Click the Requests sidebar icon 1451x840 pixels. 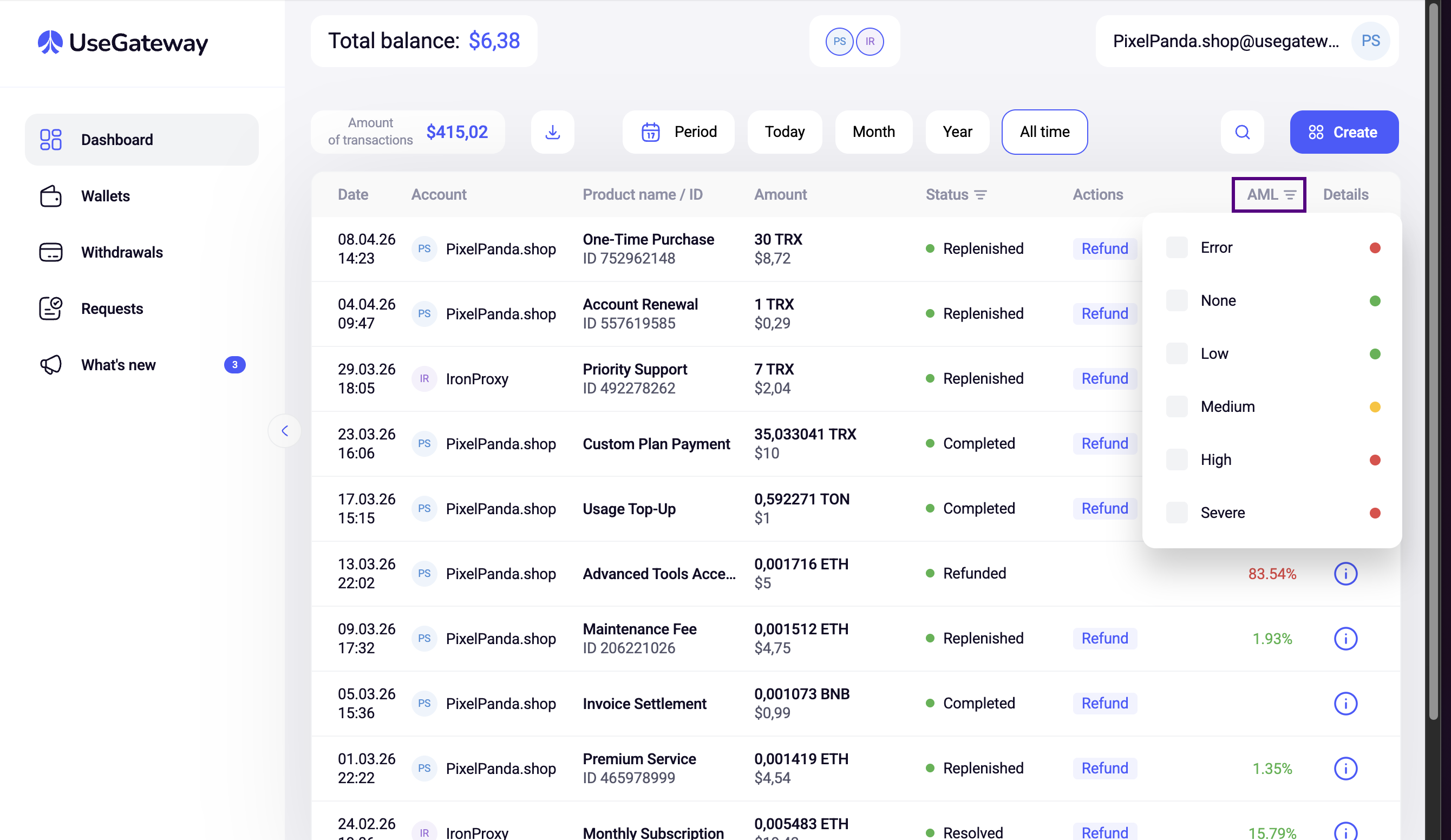pyautogui.click(x=51, y=309)
